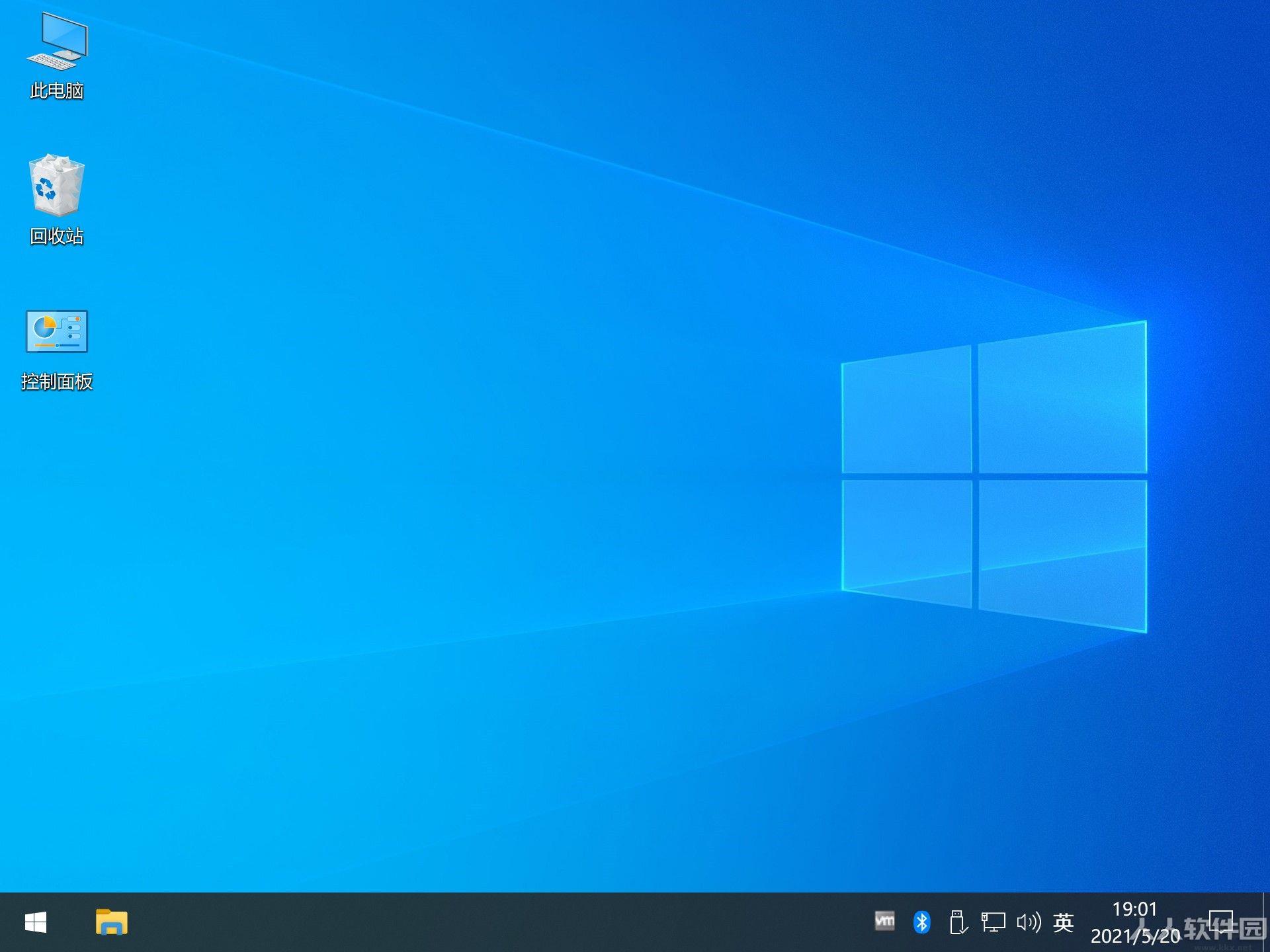Select the 回收站 recycle bin icon

(x=57, y=200)
